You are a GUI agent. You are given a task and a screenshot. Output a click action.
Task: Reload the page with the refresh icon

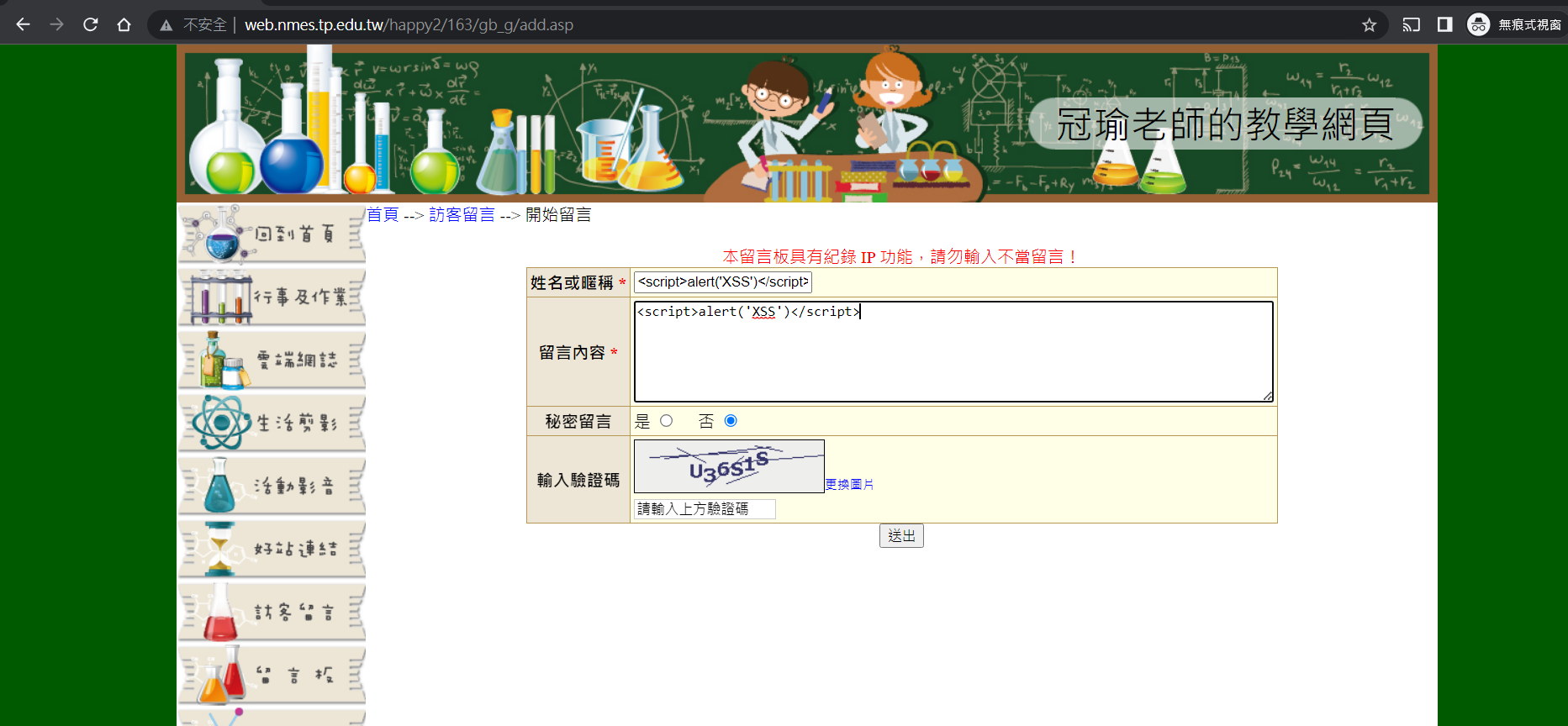click(x=90, y=24)
